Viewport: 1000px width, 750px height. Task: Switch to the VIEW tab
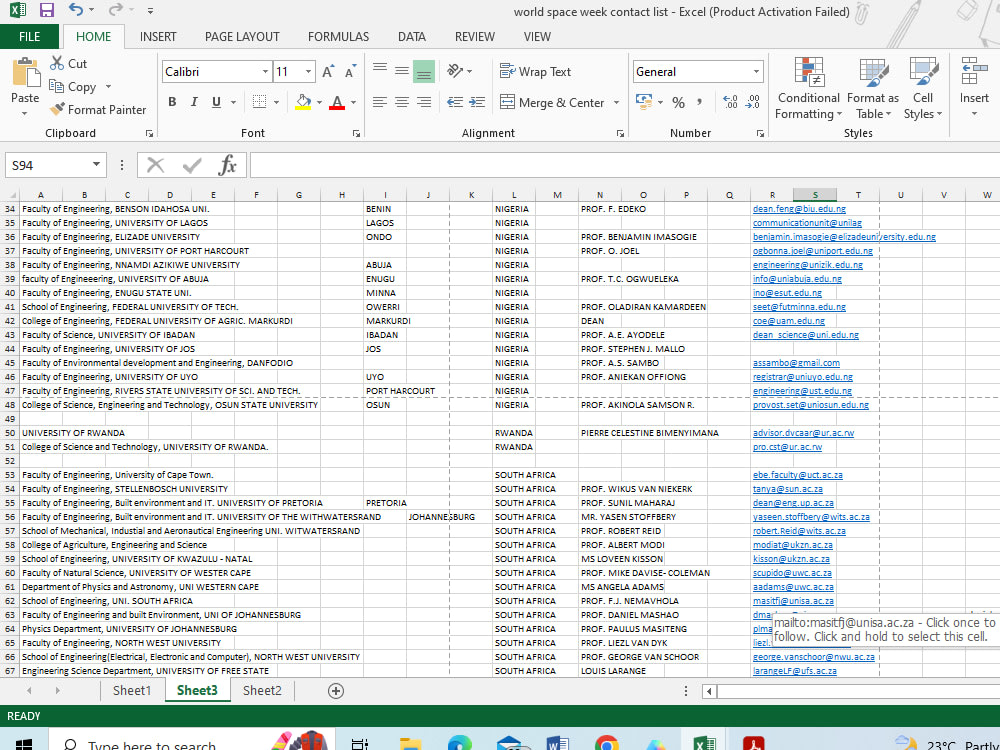point(537,37)
